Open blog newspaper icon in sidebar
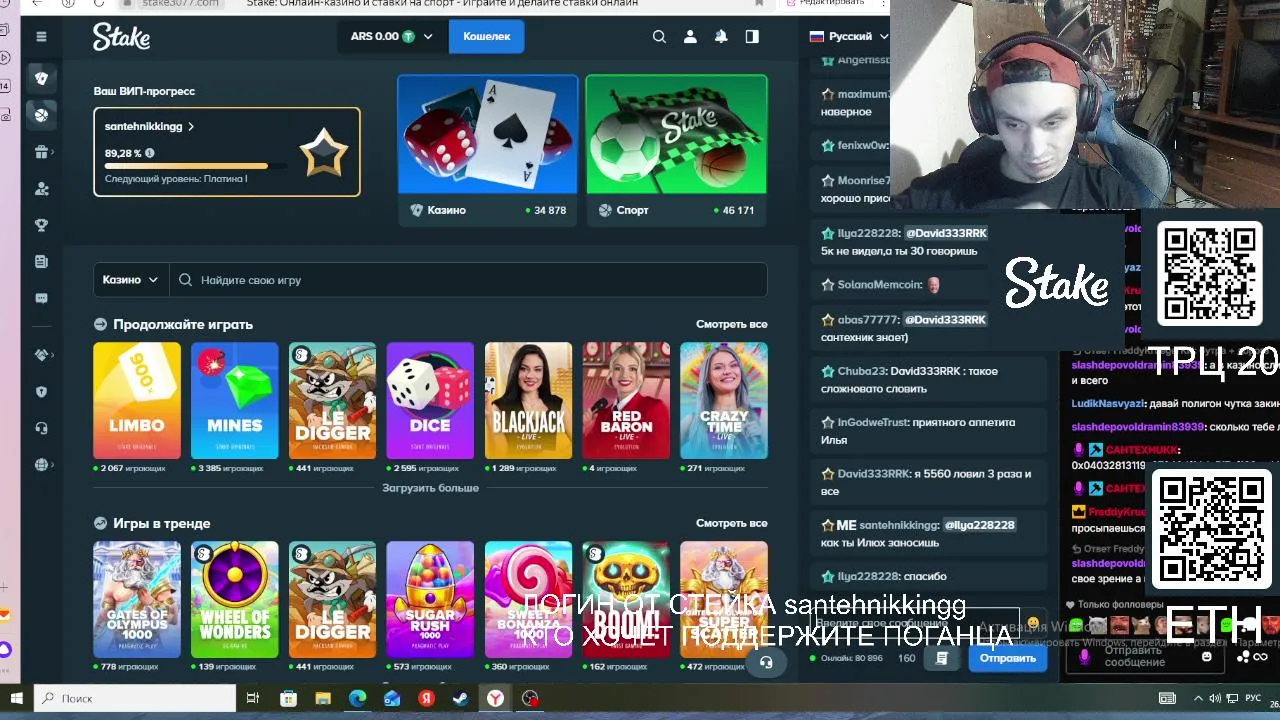 [41, 262]
